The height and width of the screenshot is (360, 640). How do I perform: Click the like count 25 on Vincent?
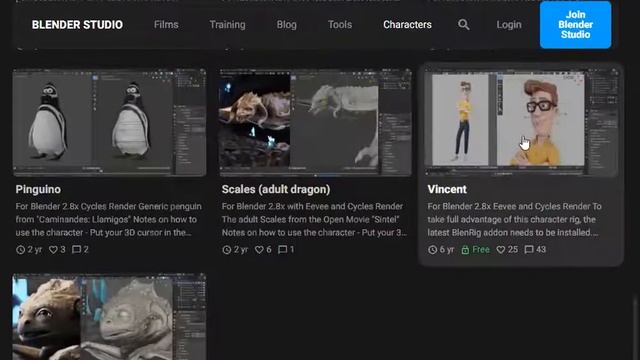pyautogui.click(x=513, y=249)
